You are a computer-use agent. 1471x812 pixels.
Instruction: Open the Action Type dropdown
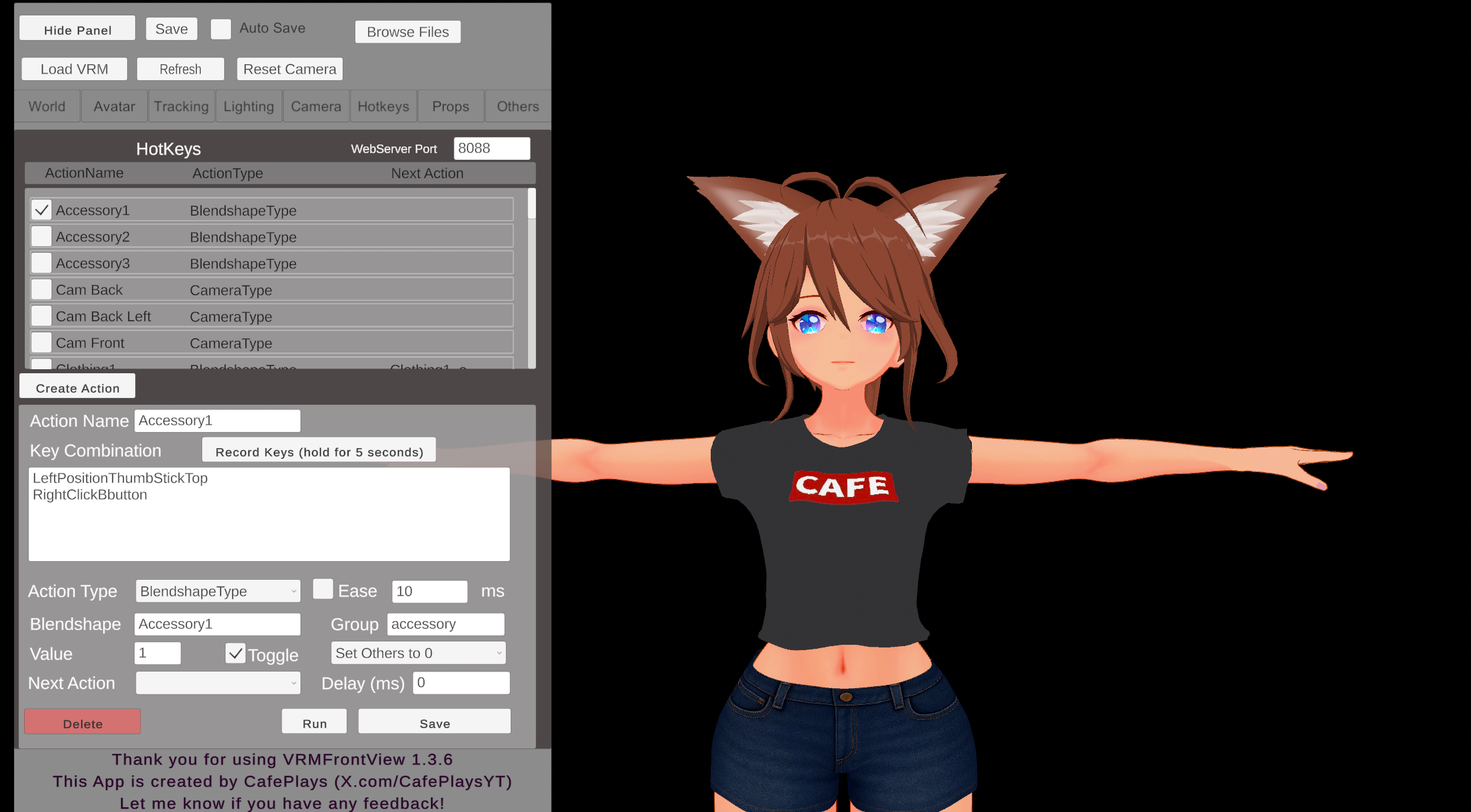pyautogui.click(x=218, y=591)
